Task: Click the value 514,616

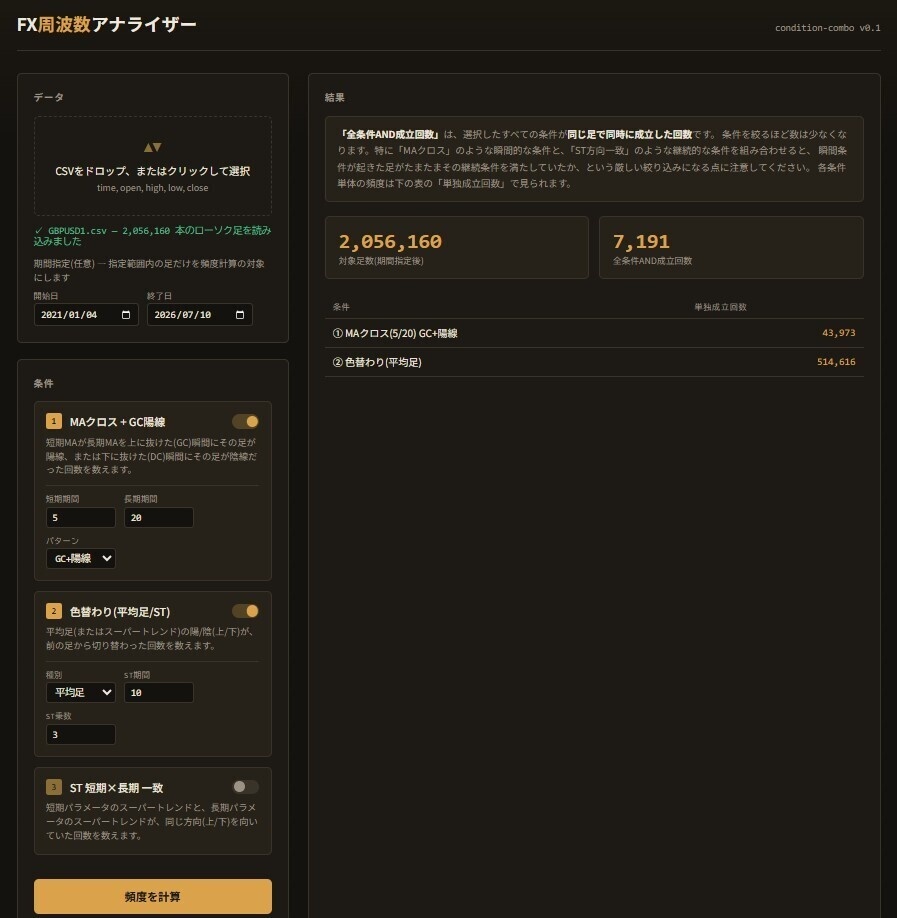Action: (x=836, y=362)
